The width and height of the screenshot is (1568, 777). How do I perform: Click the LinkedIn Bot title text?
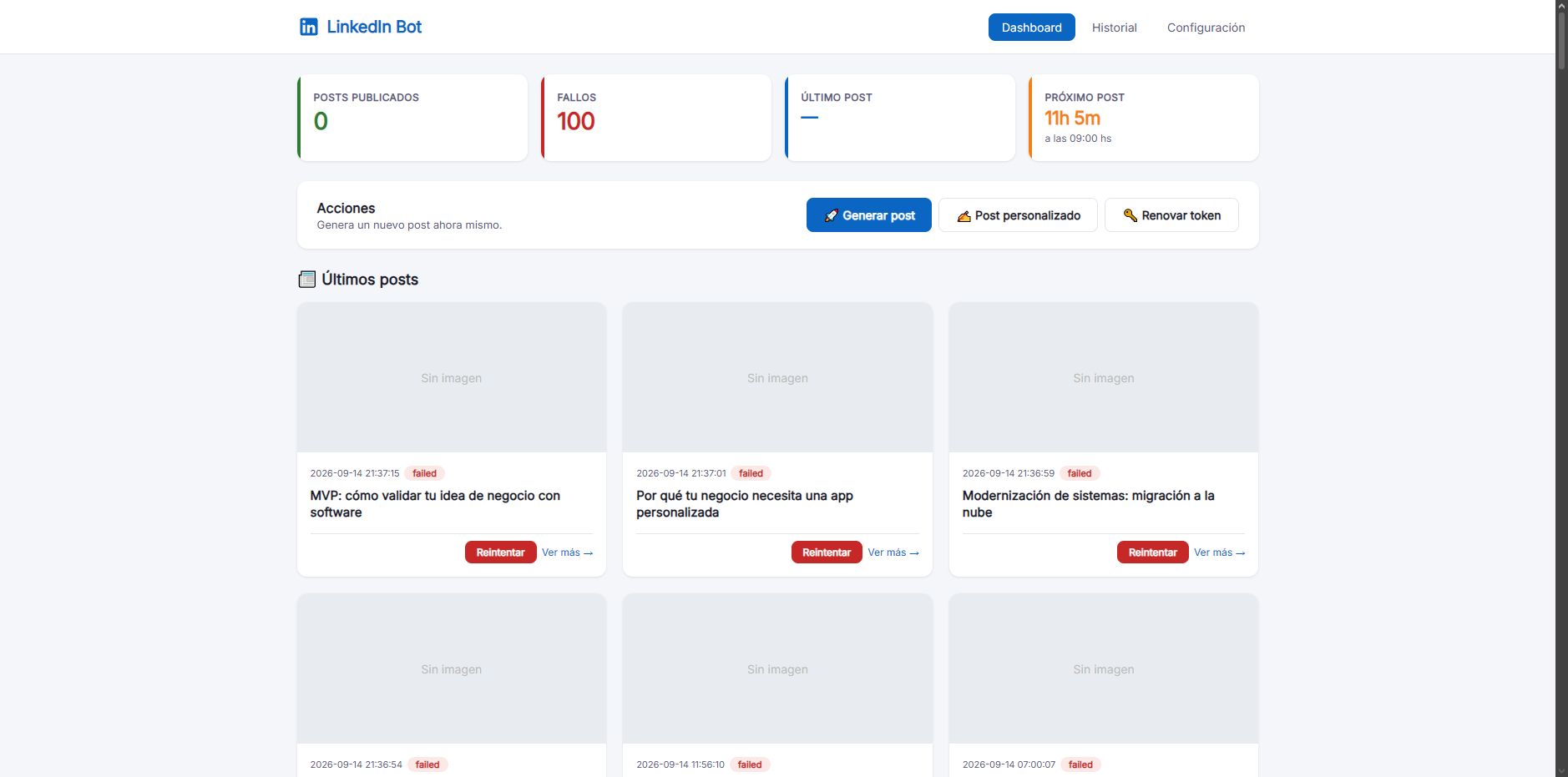pyautogui.click(x=374, y=27)
